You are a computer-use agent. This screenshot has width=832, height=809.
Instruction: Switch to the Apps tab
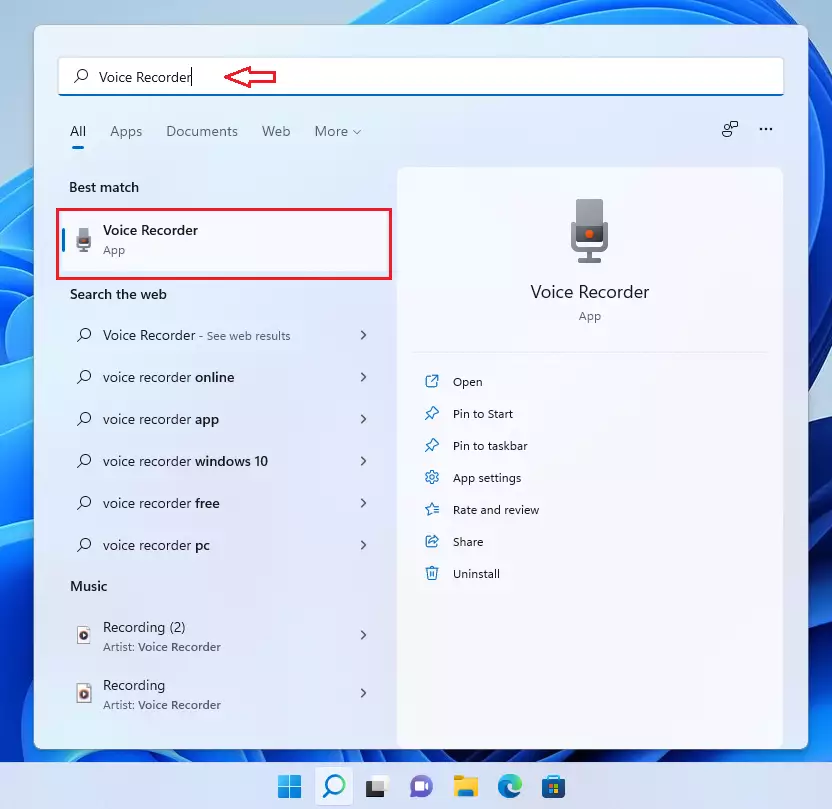(x=126, y=131)
